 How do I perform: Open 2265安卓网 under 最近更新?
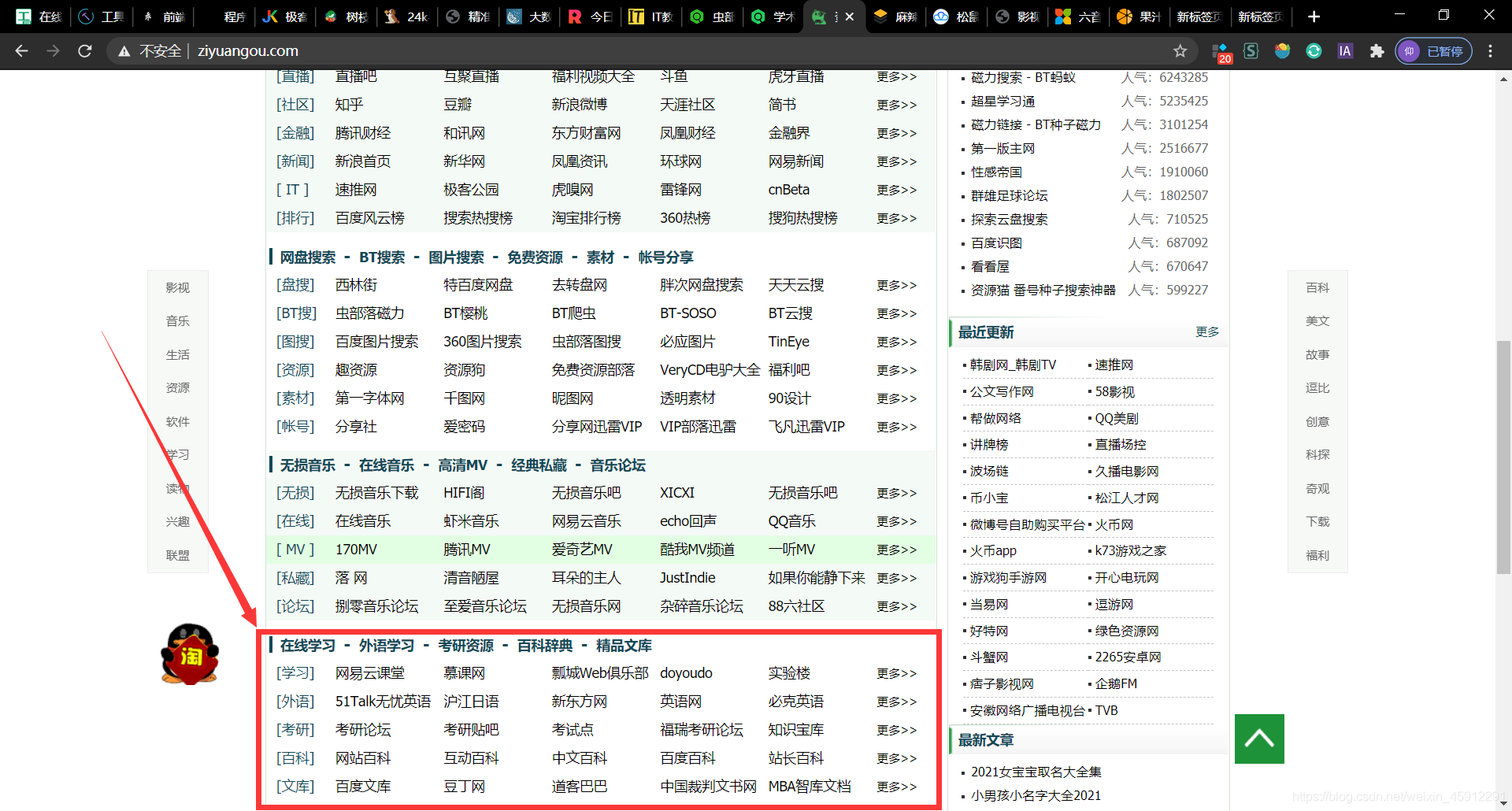pyautogui.click(x=1128, y=657)
